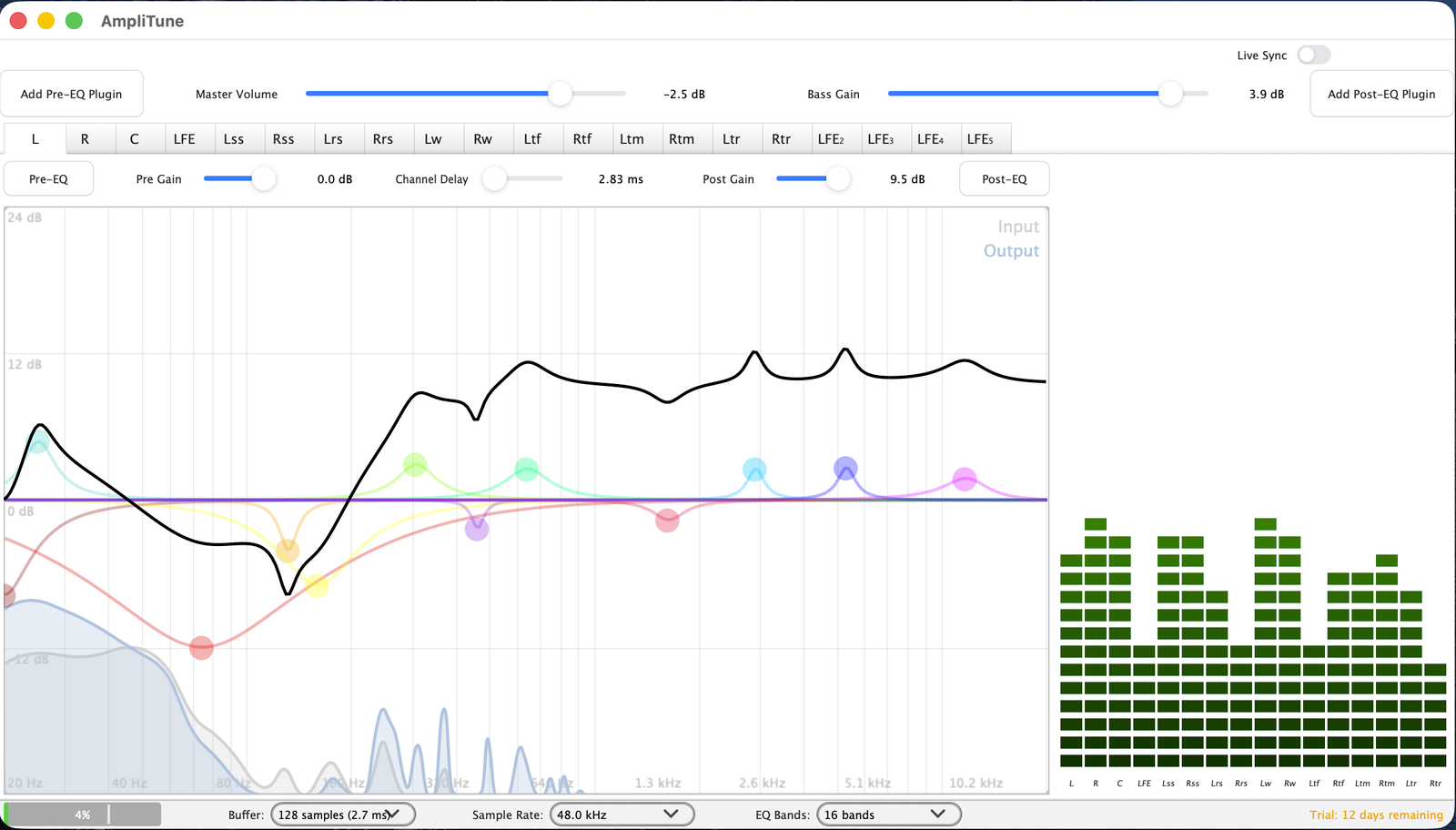Select the pink EQ node near 1.3 kHz
Viewport: 1456px width, 830px height.
click(667, 521)
